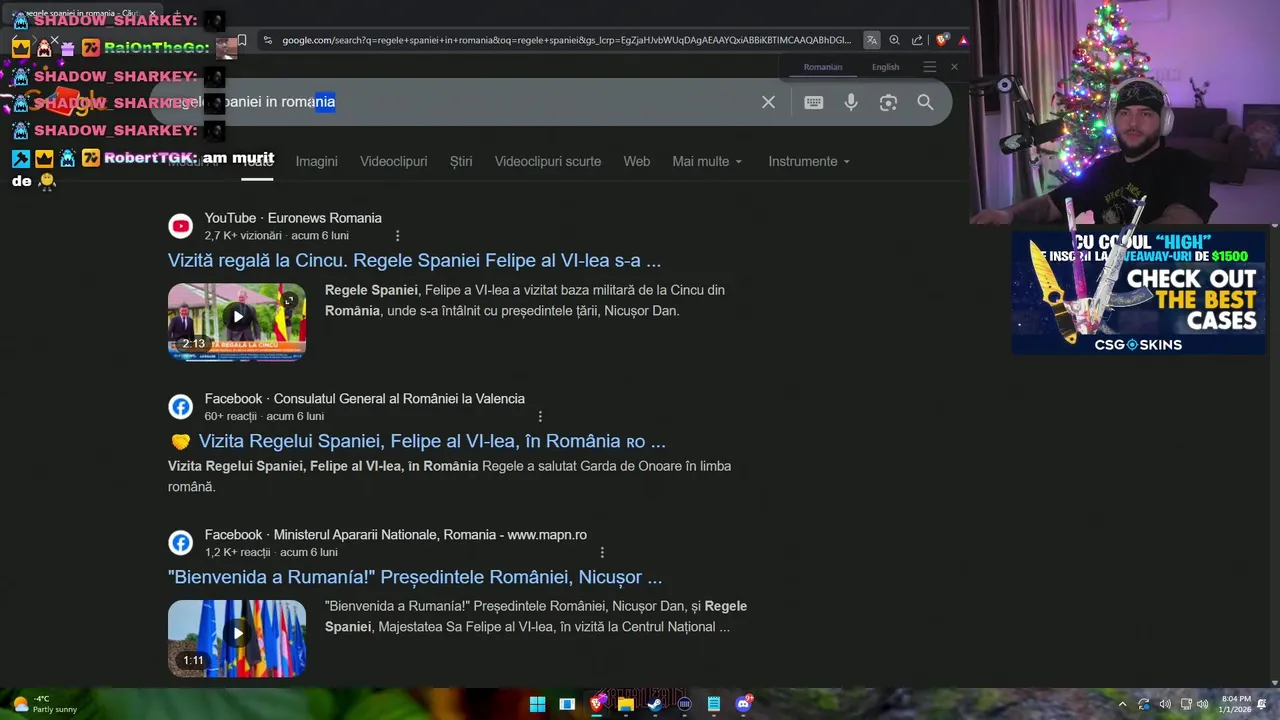The height and width of the screenshot is (720, 1280).
Task: Click the '2,7 K+ vizionări' text
Action: tap(243, 236)
